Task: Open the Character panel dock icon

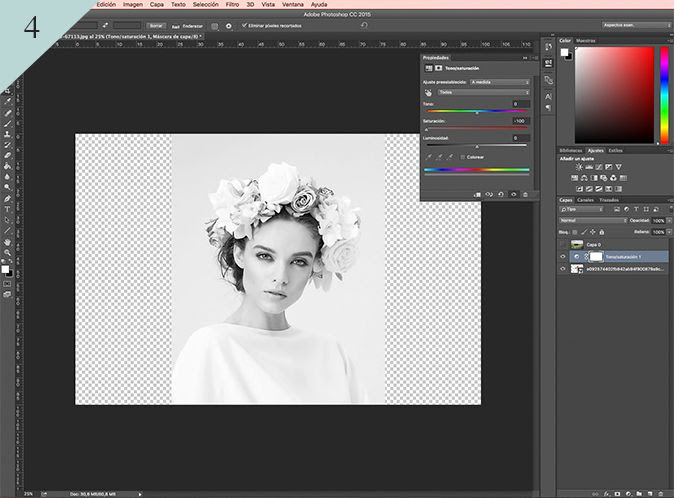Action: 548,96
